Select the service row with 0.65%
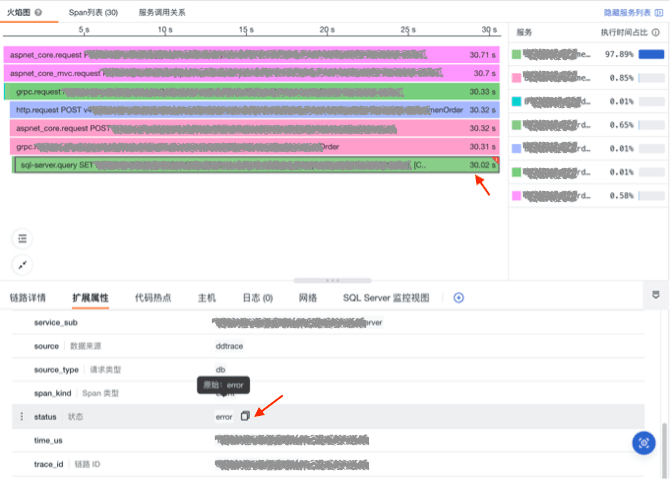Screen dimensions: 672x482 [x=588, y=125]
